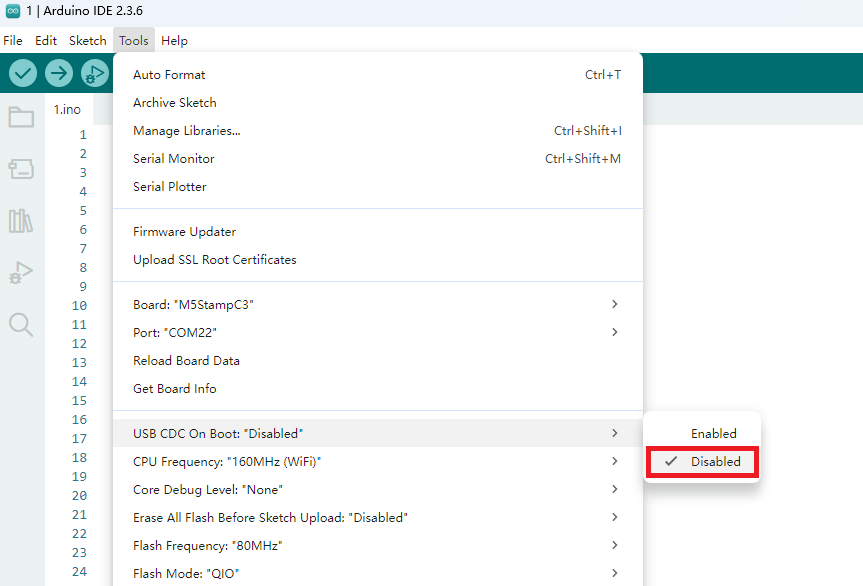Expand Core Debug Level "None" submenu
Screen dimensions: 863x586
(378, 490)
